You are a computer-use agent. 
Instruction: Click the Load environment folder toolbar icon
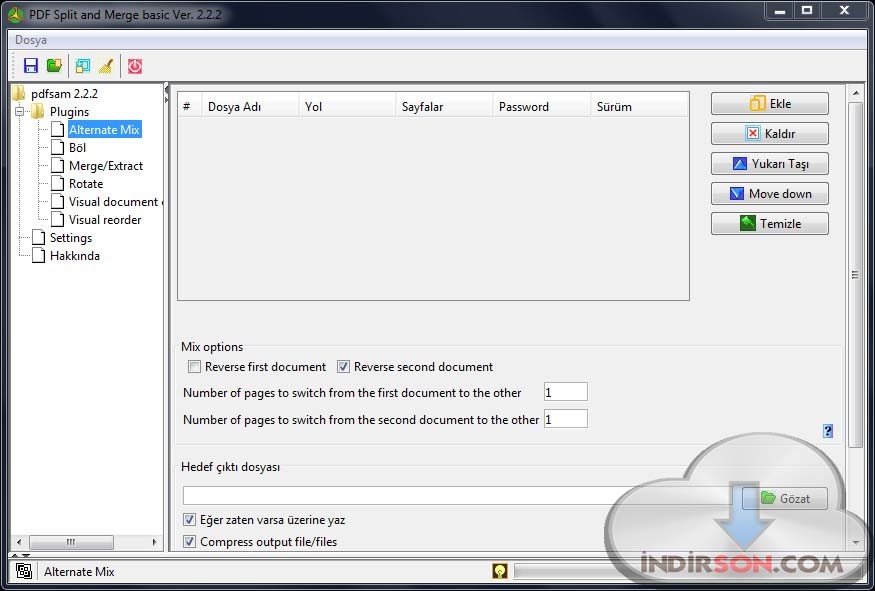click(x=55, y=66)
